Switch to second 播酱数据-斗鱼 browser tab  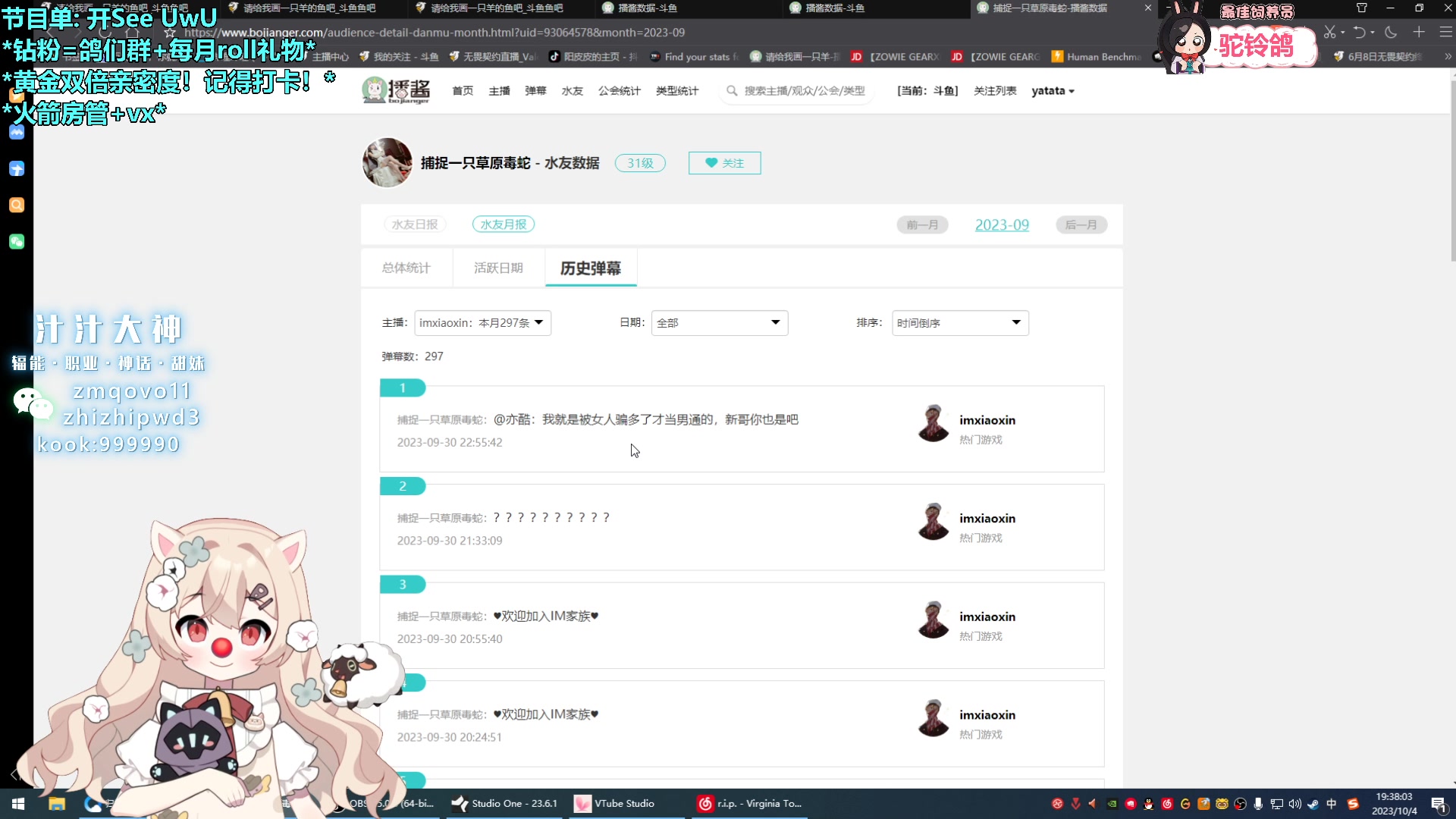834,8
